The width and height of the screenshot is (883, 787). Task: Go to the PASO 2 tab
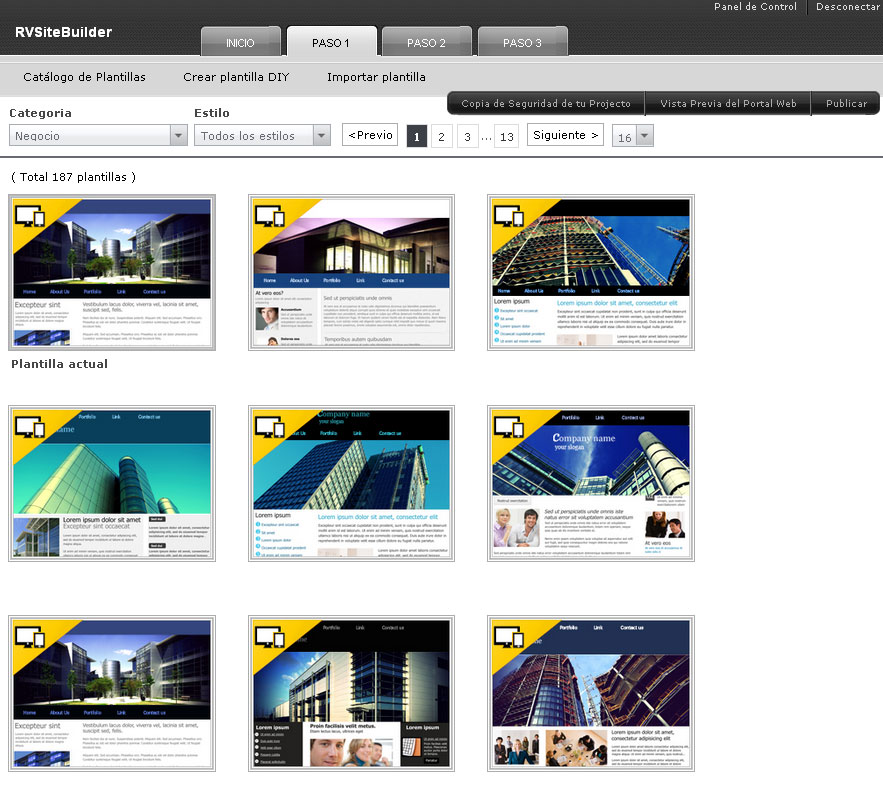[426, 42]
